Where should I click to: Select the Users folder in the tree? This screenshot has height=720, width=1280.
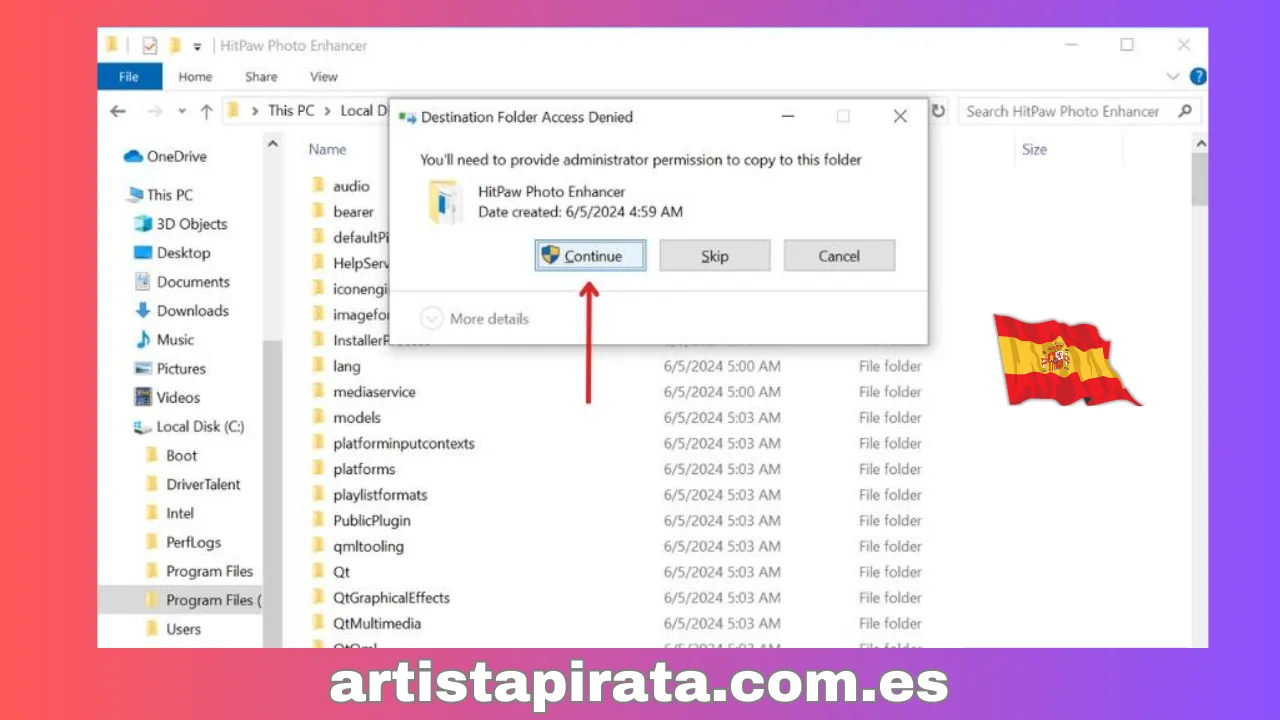tap(173, 630)
